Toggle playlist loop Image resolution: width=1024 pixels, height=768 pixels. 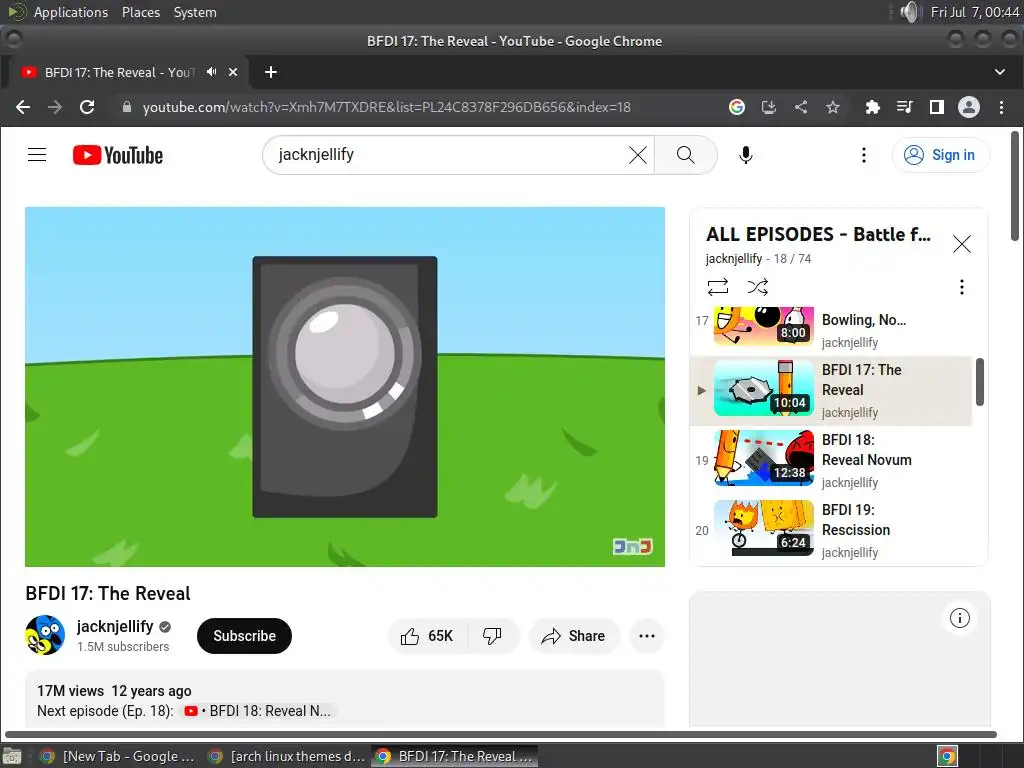[x=717, y=287]
